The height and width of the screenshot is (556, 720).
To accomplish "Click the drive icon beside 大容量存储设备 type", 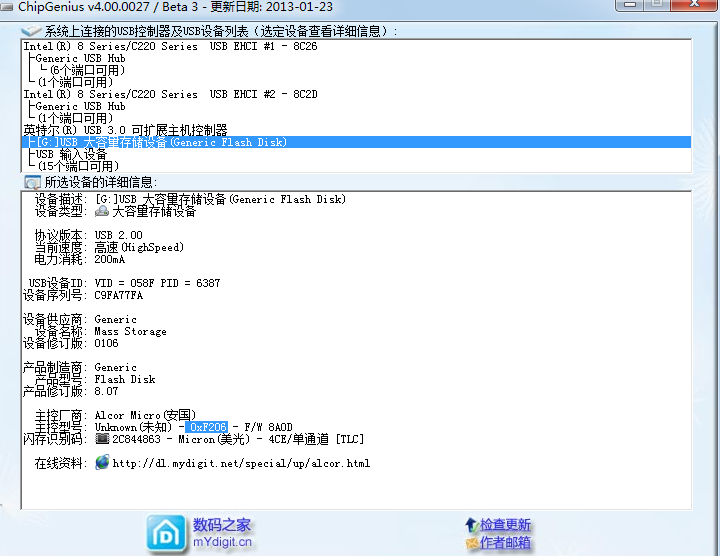I will (x=102, y=211).
